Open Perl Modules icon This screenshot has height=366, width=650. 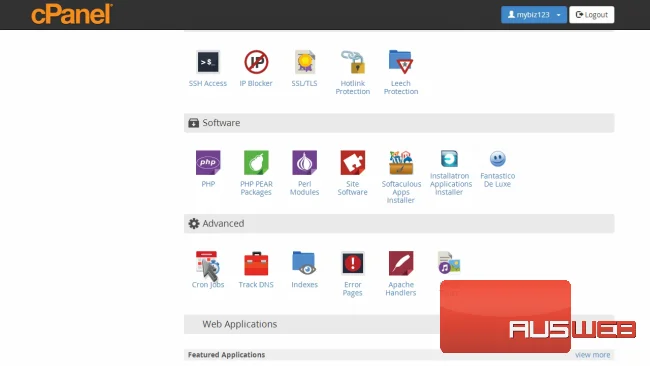(x=304, y=162)
